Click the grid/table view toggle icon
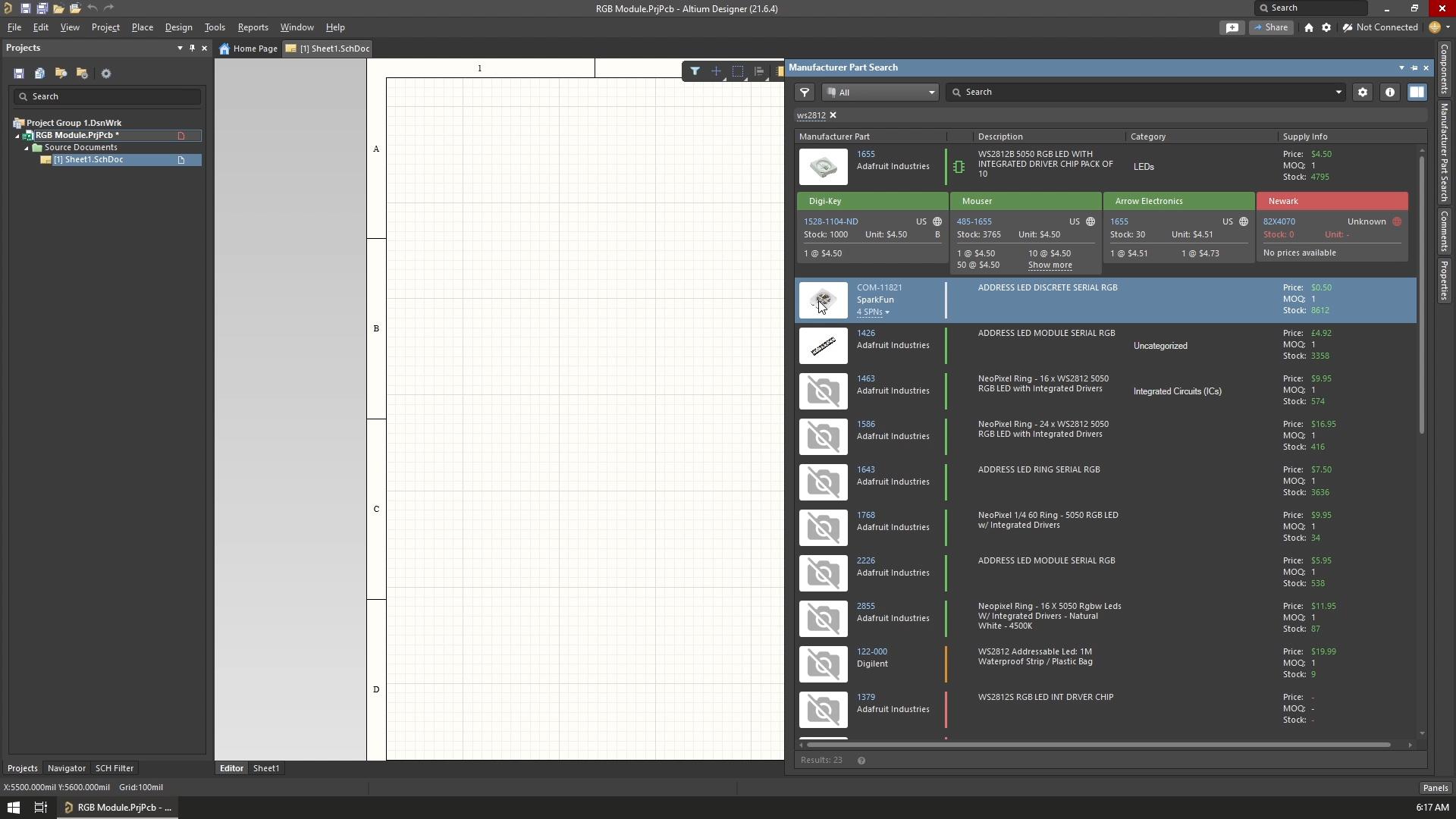1456x819 pixels. [x=1418, y=92]
